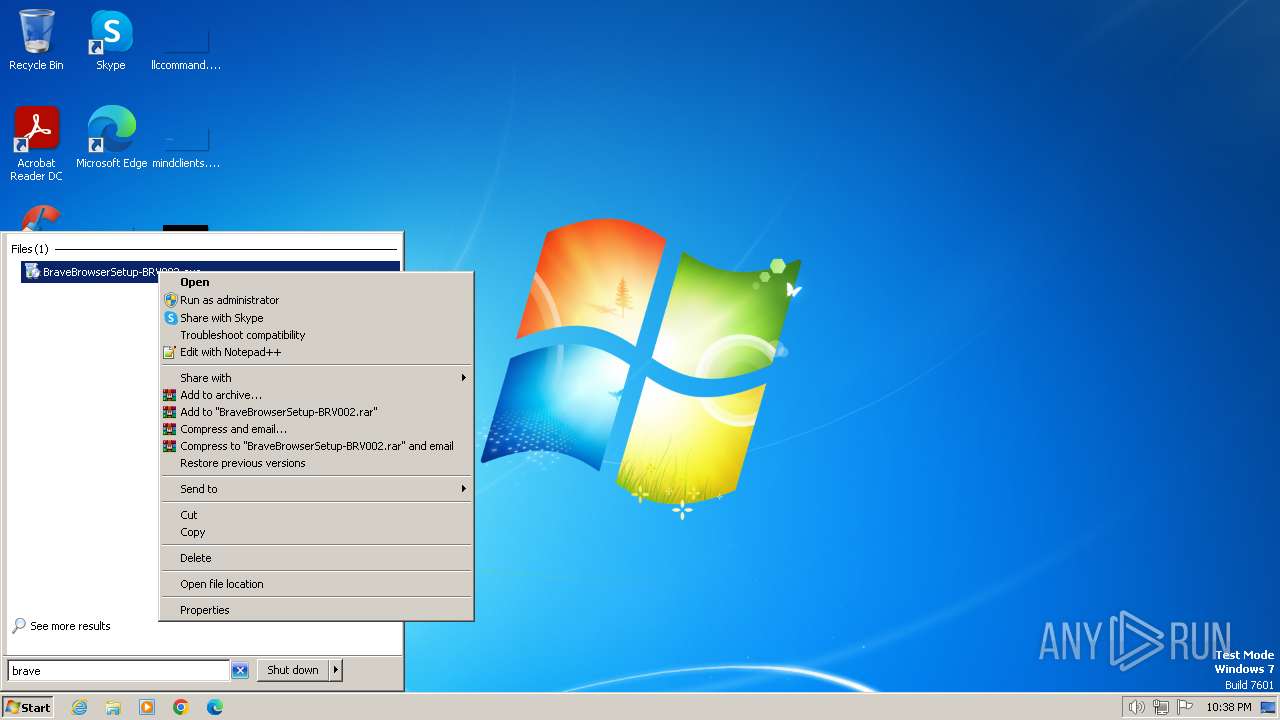Choose Compress and email...

tap(316, 429)
